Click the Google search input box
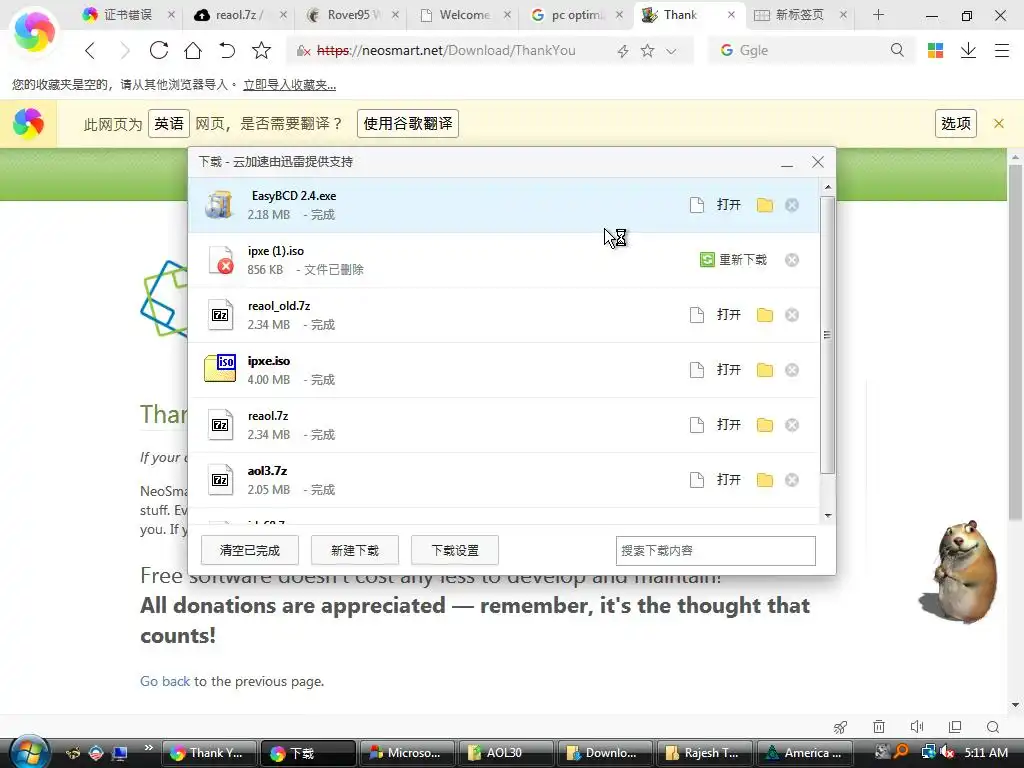The height and width of the screenshot is (768, 1024). tap(810, 50)
